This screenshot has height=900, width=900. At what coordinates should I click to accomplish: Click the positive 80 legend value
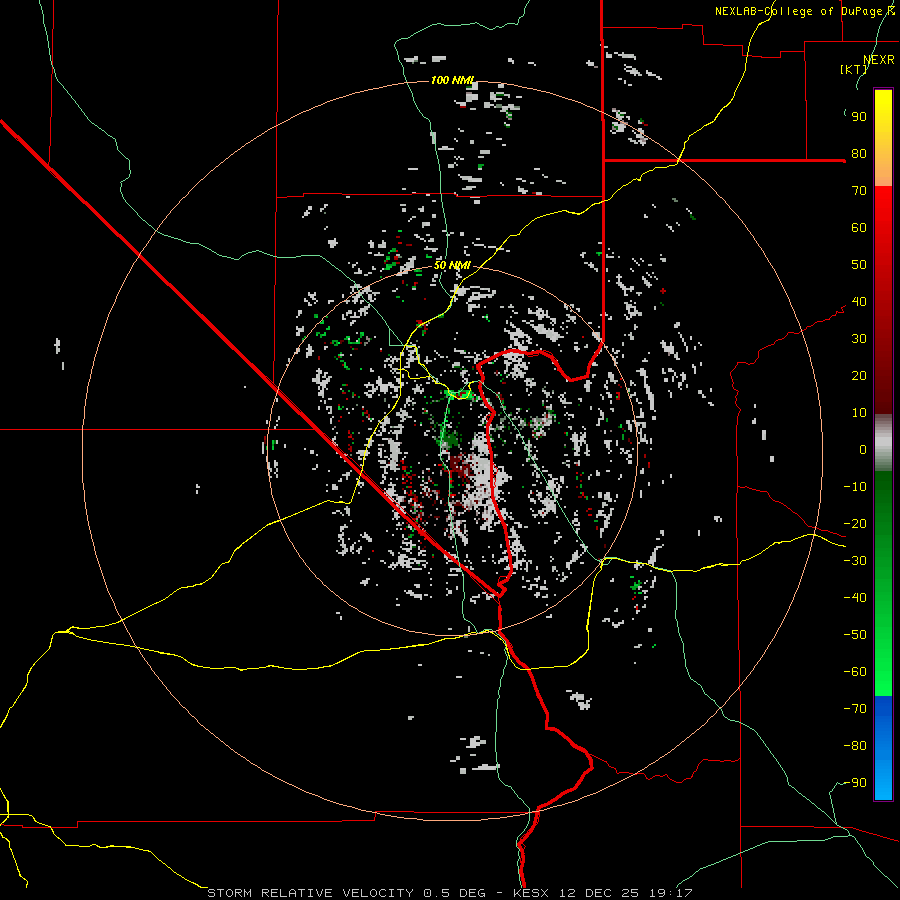coord(859,153)
